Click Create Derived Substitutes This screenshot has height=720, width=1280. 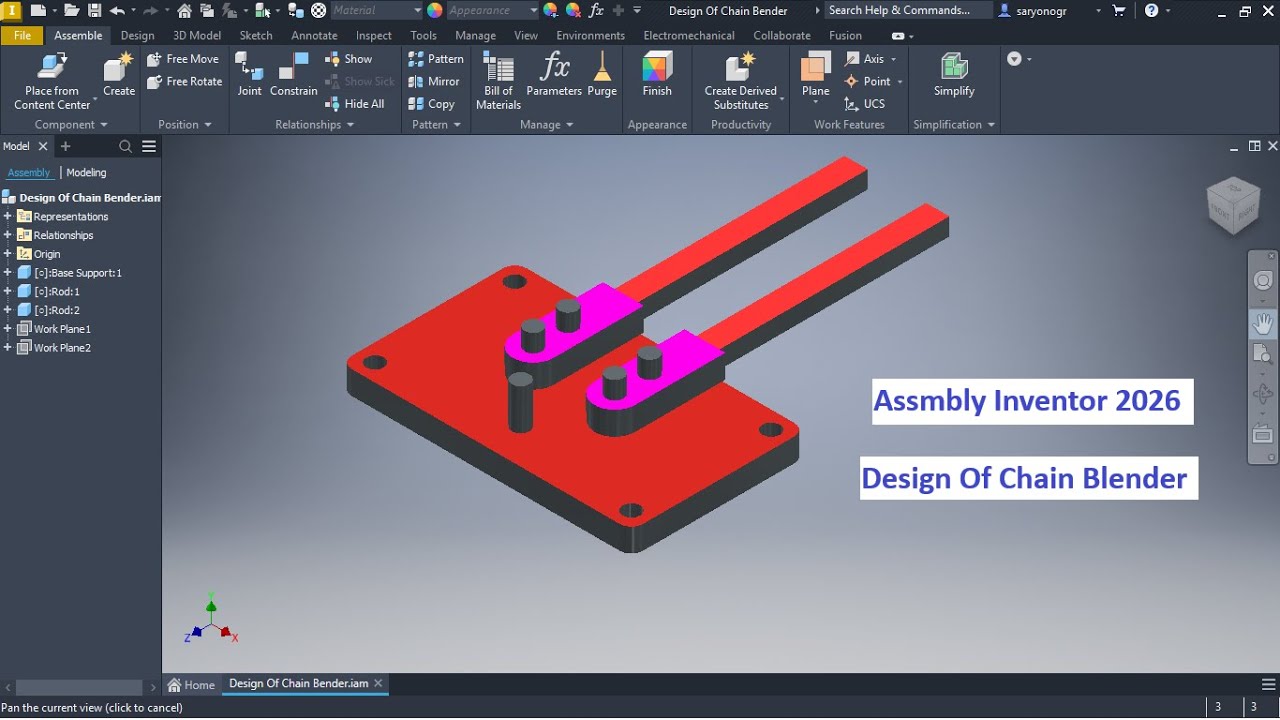(x=741, y=80)
